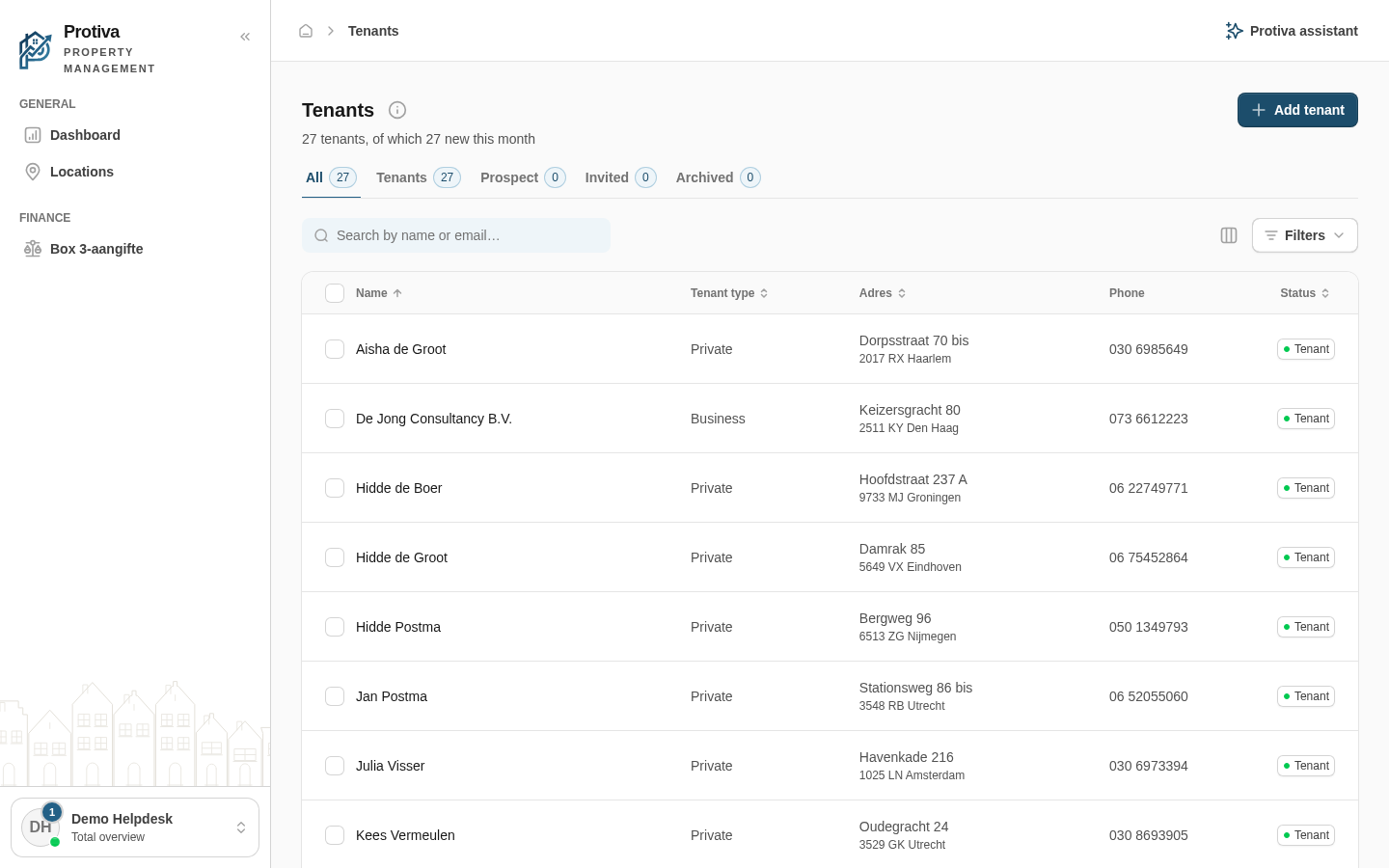1389x868 pixels.
Task: Switch to the All tab
Action: tap(331, 177)
